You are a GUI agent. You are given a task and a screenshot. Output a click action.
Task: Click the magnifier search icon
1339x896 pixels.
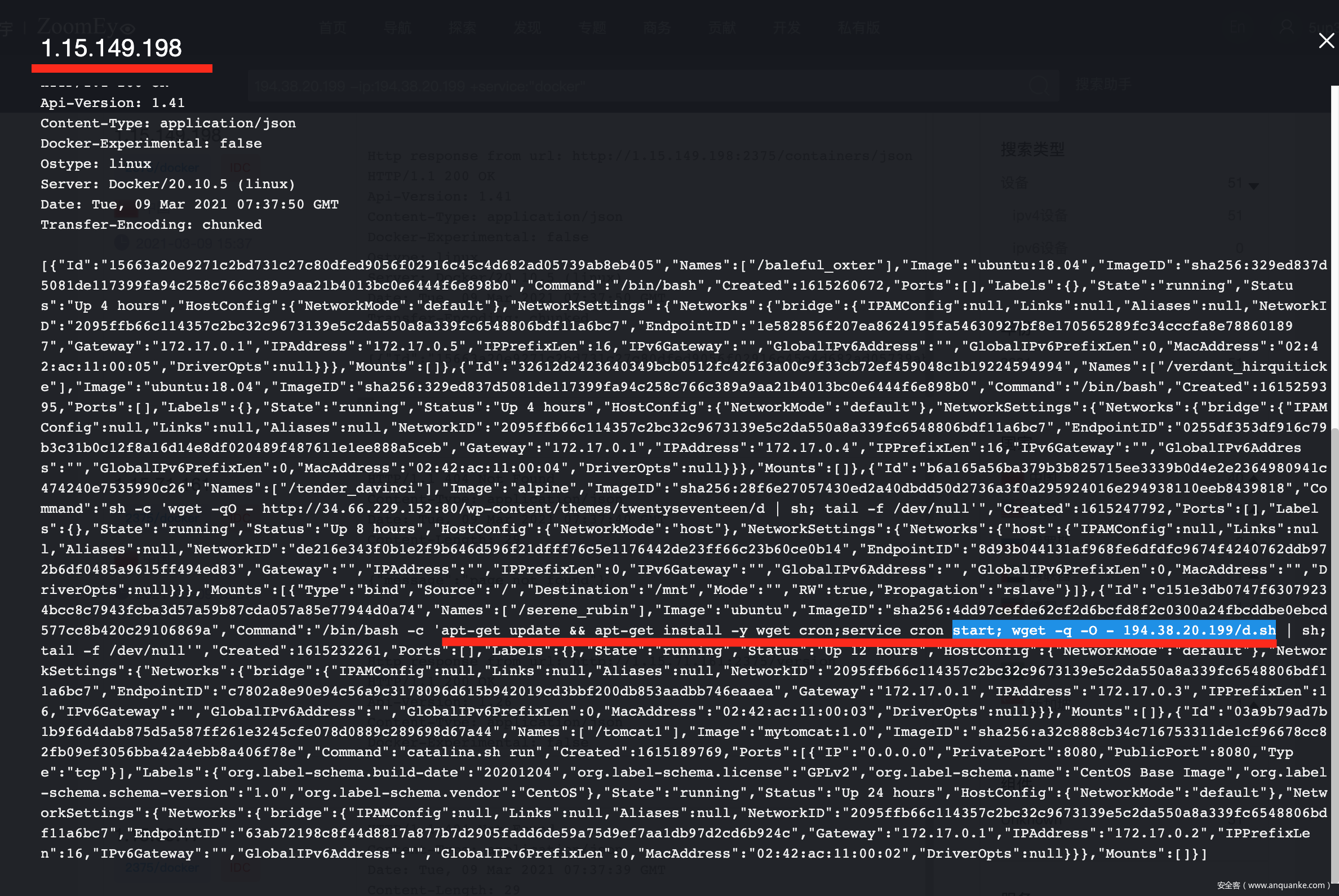(x=1039, y=86)
